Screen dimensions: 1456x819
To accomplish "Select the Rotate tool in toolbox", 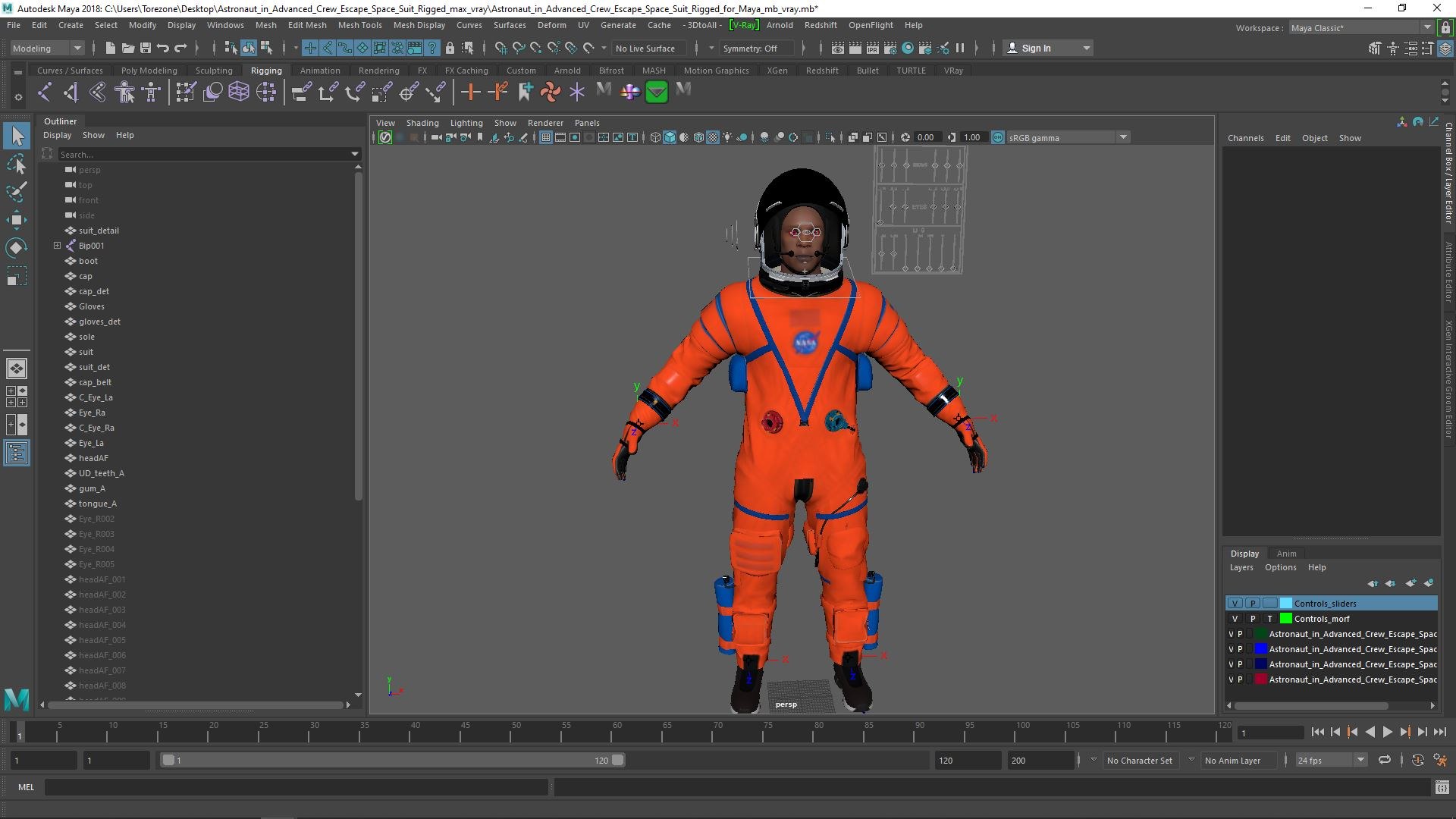I will [17, 248].
